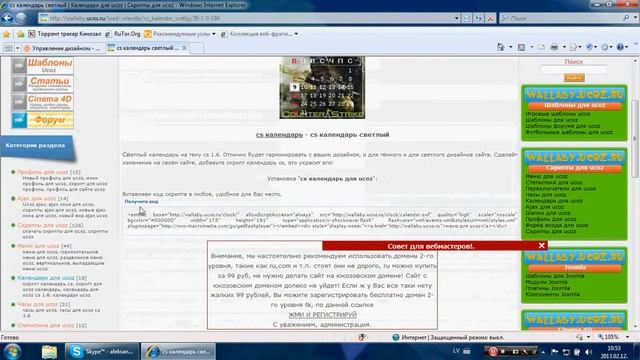Open the Шаблоны Ucoz sidebar button
The image size is (640, 360).
pyautogui.click(x=42, y=65)
